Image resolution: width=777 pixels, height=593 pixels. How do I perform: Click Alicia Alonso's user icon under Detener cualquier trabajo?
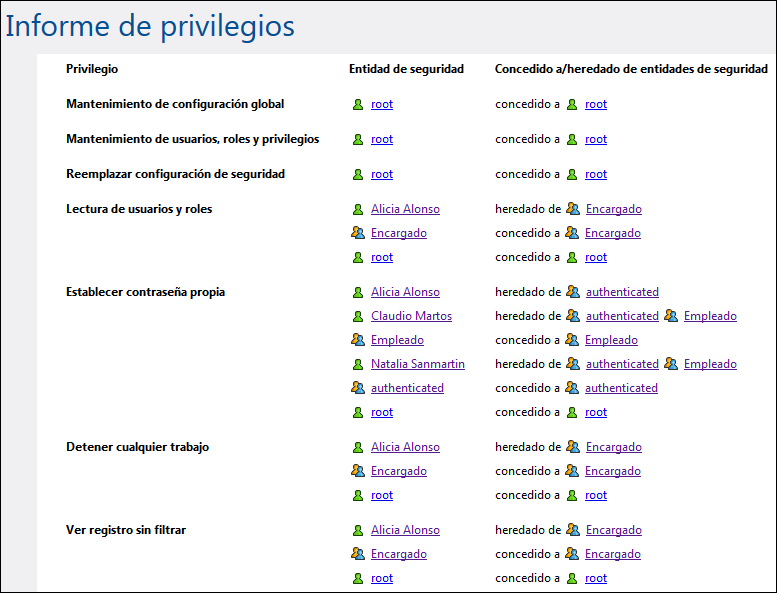tap(358, 447)
